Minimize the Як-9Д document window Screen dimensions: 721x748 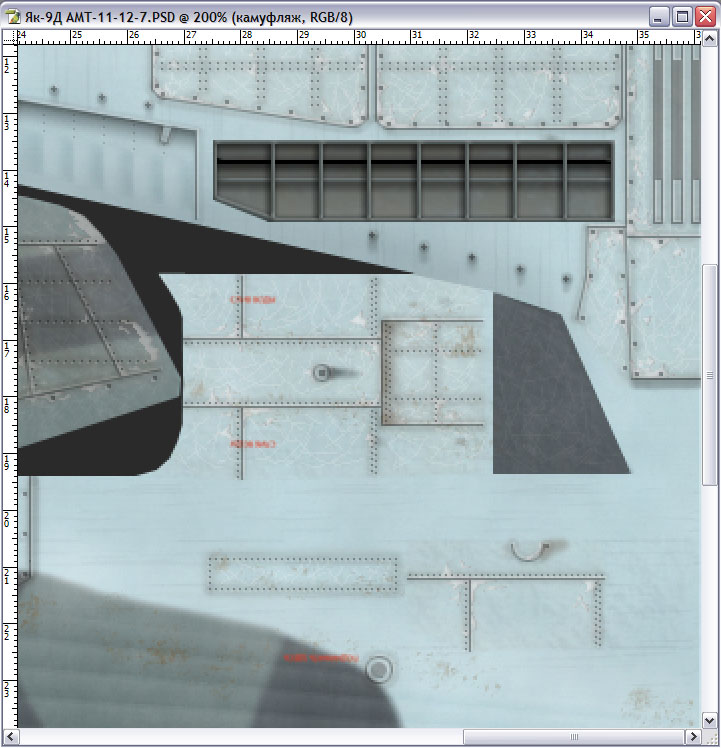pos(659,17)
